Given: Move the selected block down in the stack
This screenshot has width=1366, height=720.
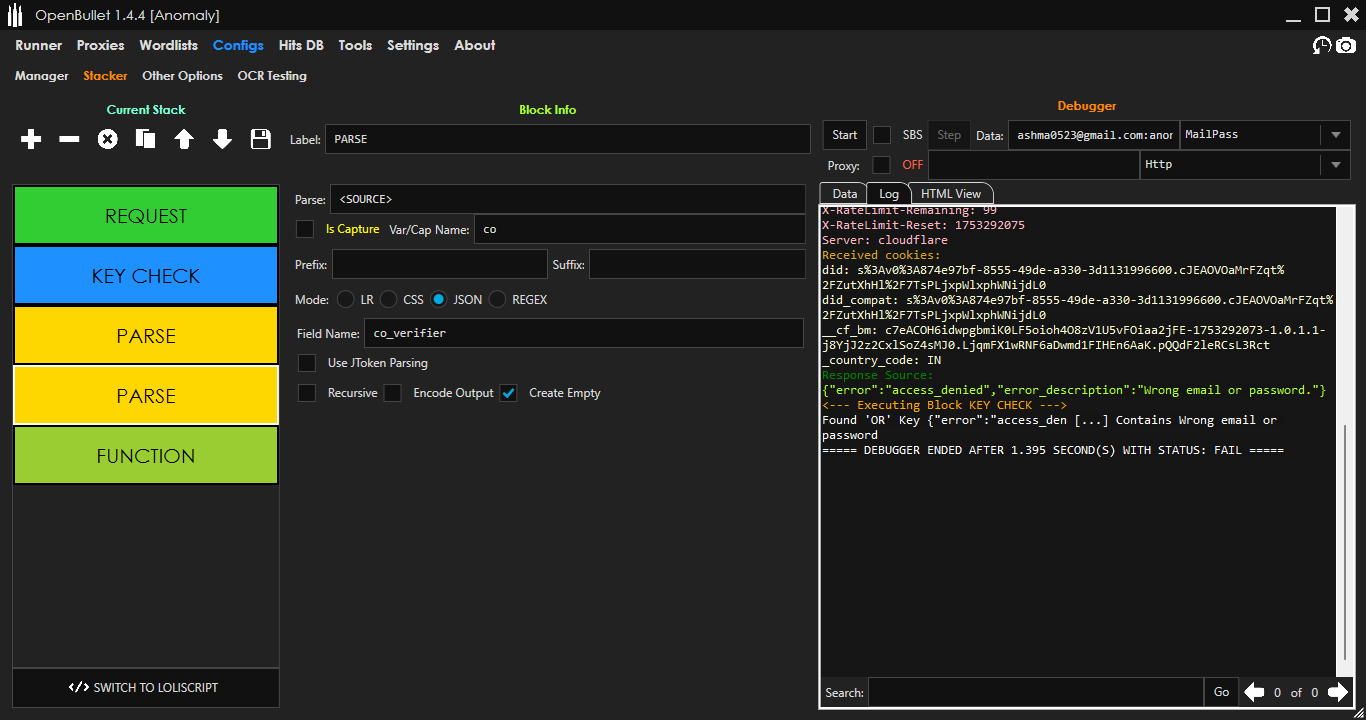Looking at the screenshot, I should pyautogui.click(x=222, y=140).
